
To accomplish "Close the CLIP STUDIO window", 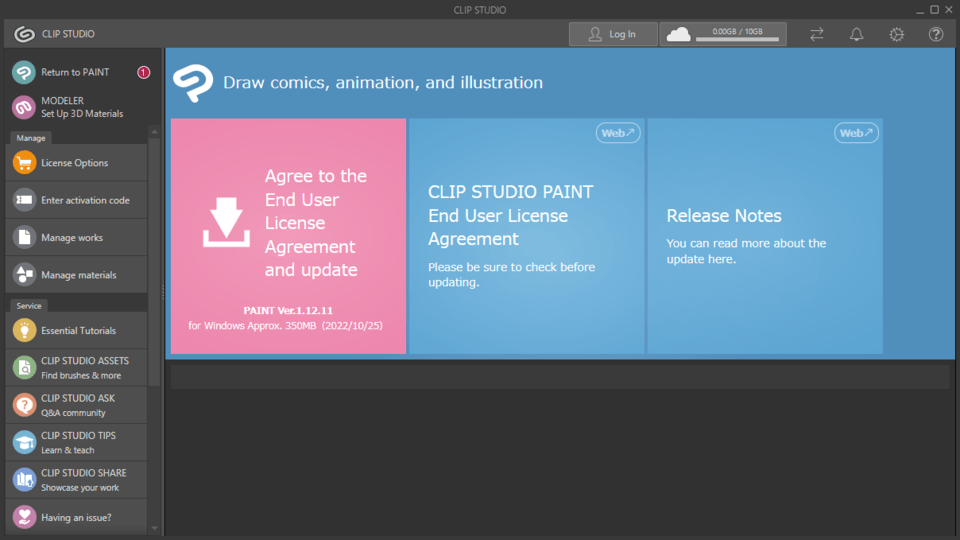I will (x=949, y=10).
